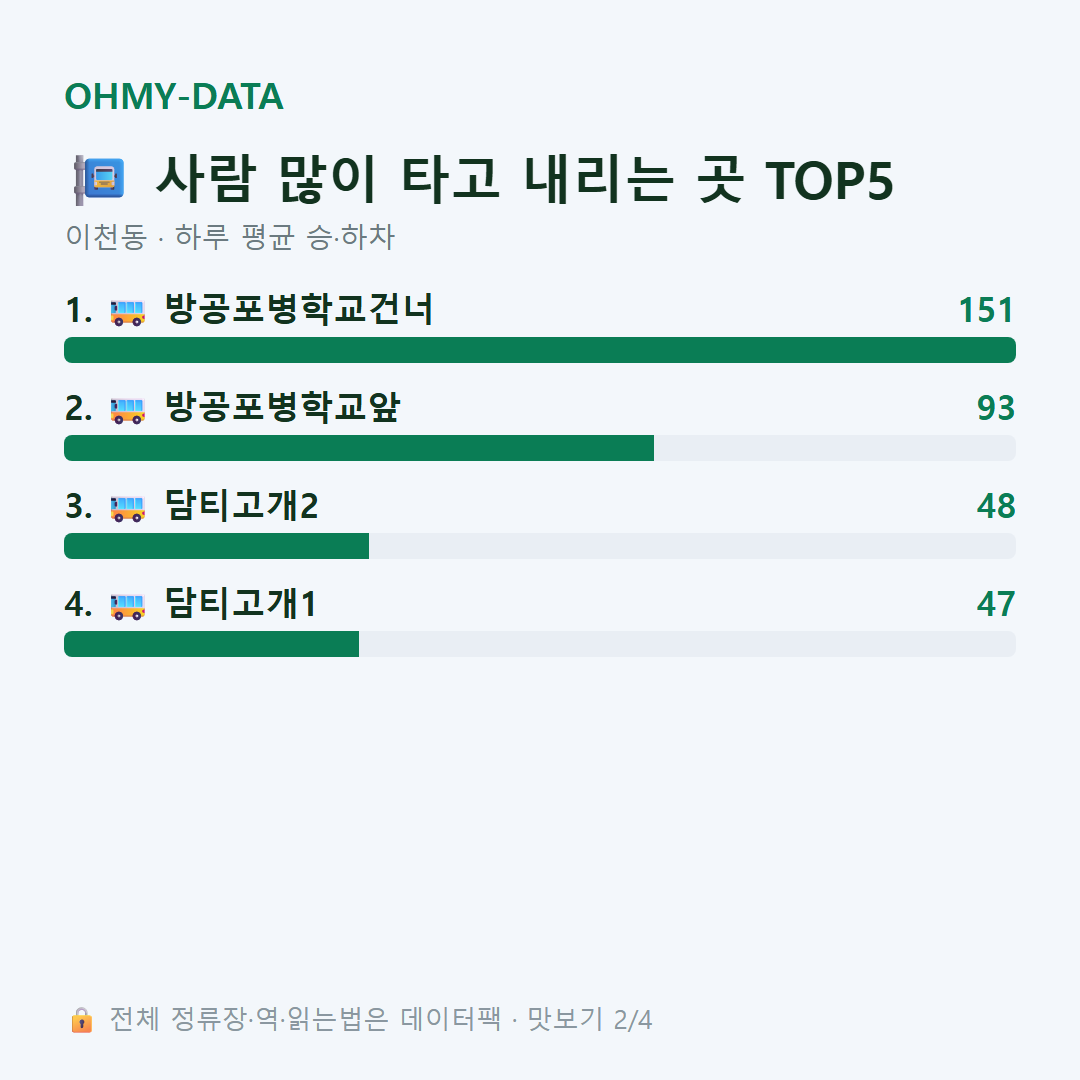
Task: Click the bus icon next to 방공포병학교건너
Action: [x=127, y=312]
